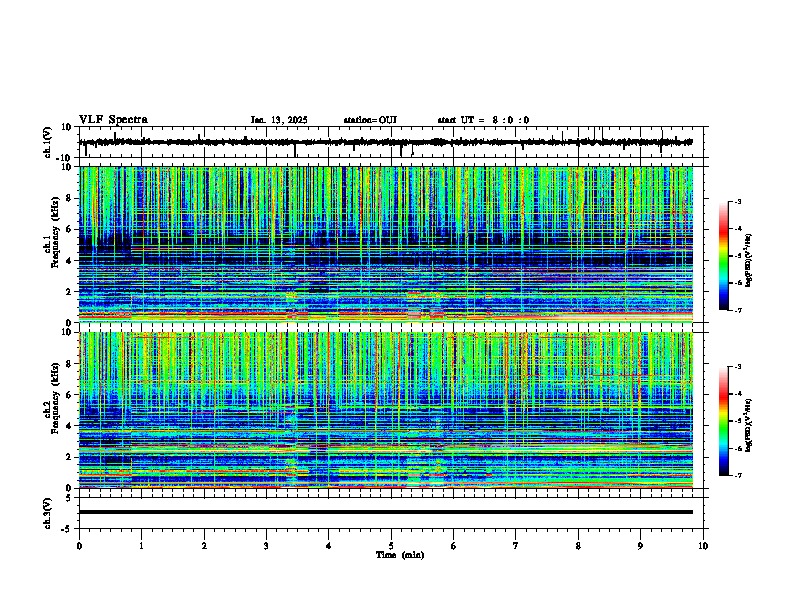792x612 pixels.
Task: Click inside the ch.2 spectrogram panel
Action: (x=386, y=410)
